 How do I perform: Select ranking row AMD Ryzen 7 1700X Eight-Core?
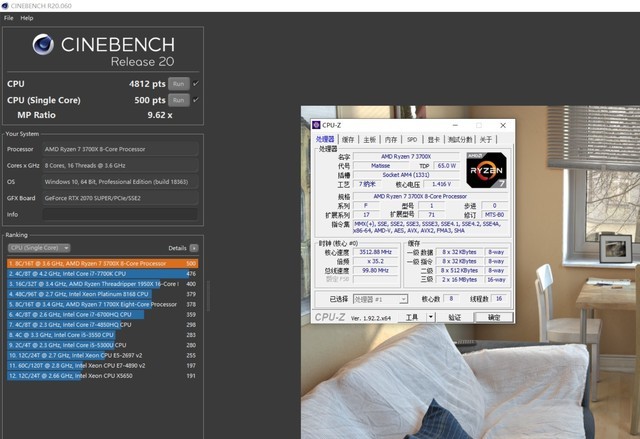click(102, 304)
